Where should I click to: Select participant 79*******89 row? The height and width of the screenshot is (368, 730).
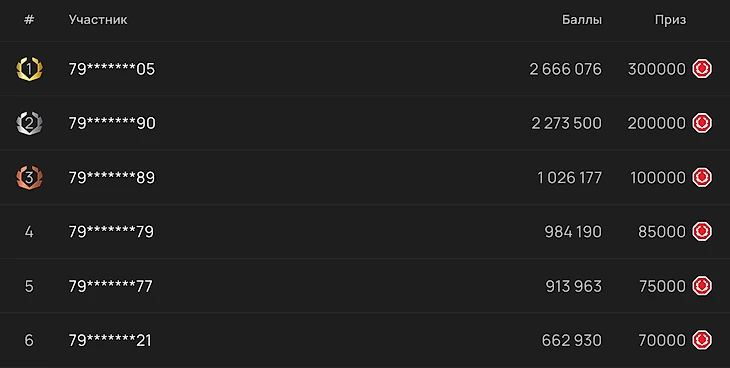365,177
